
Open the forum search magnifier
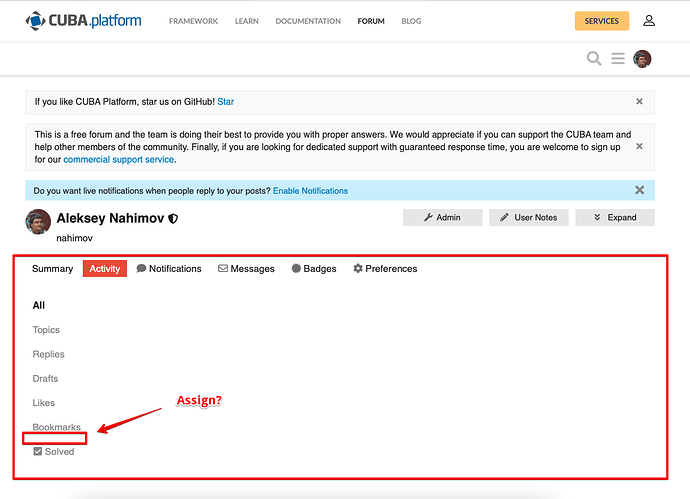pyautogui.click(x=594, y=58)
